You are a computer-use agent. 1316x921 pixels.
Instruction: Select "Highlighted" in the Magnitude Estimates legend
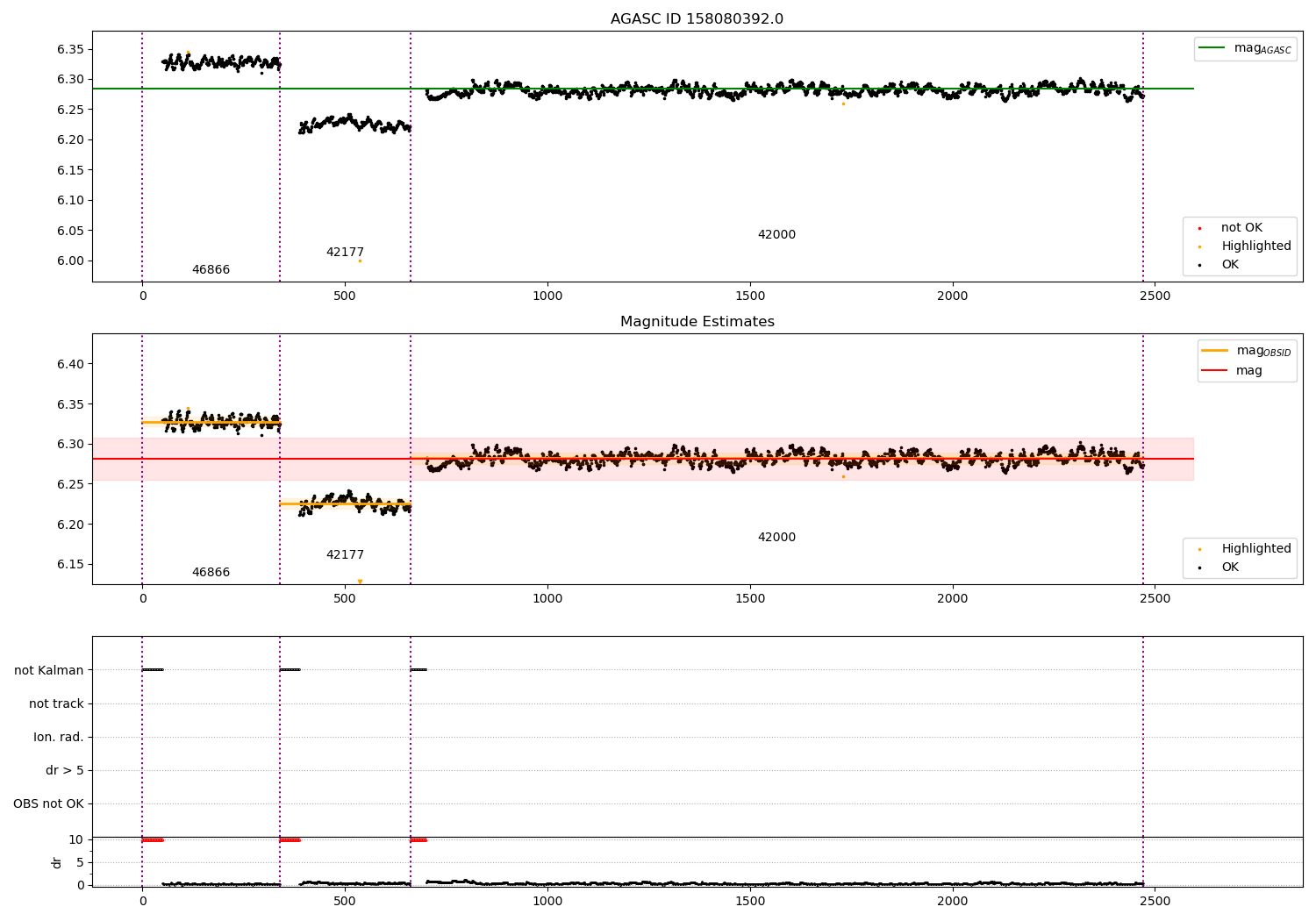1256,549
